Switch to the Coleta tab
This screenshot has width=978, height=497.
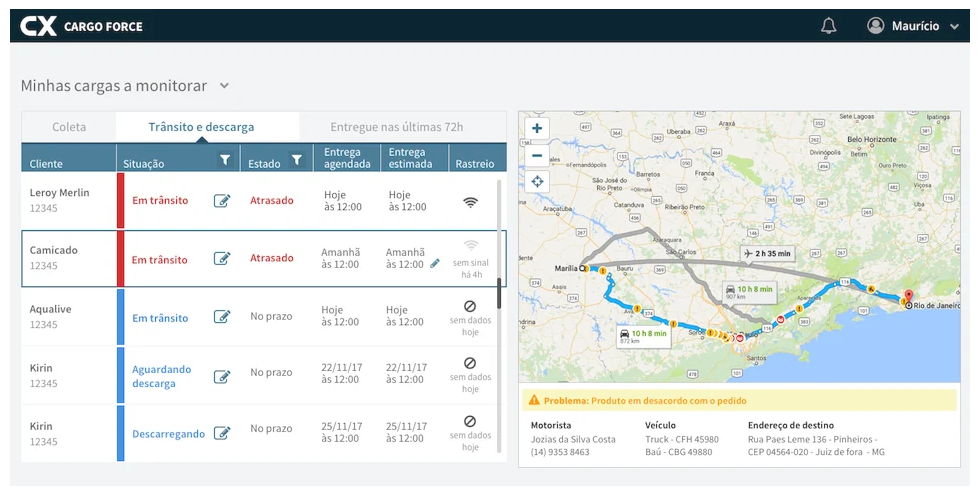coord(69,127)
